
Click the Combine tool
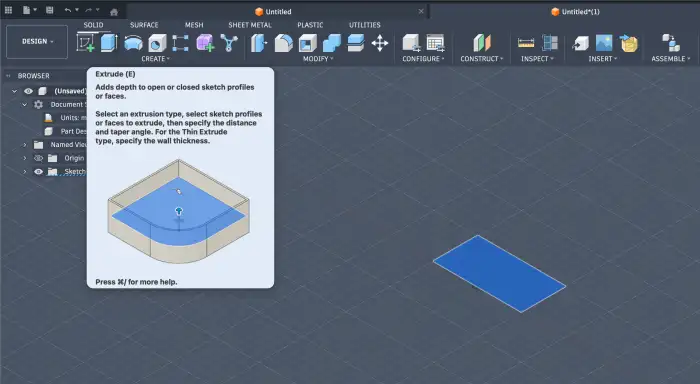click(332, 43)
